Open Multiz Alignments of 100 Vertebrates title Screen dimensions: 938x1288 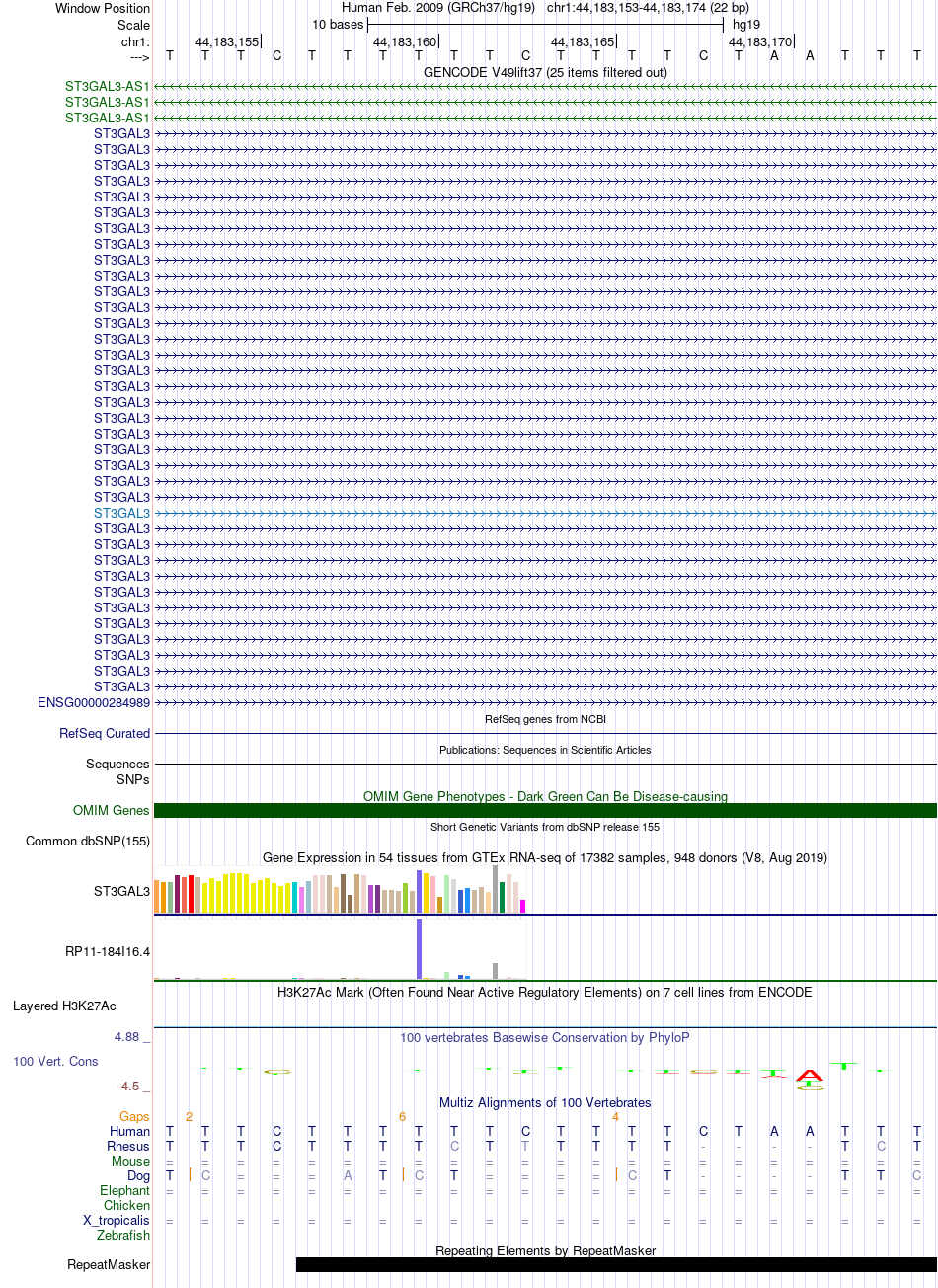[545, 1102]
